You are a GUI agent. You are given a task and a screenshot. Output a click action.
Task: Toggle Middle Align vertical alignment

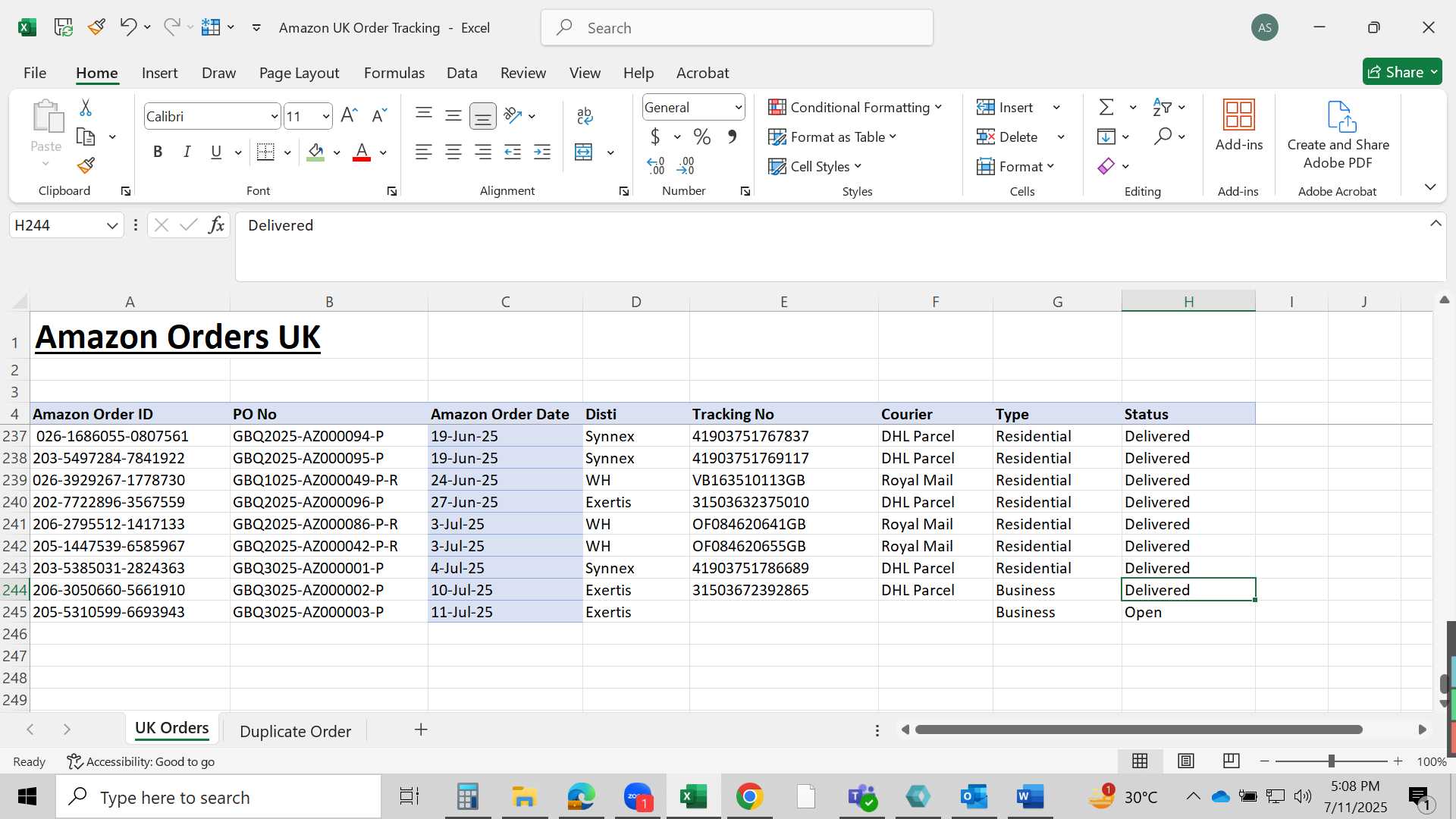click(x=453, y=115)
